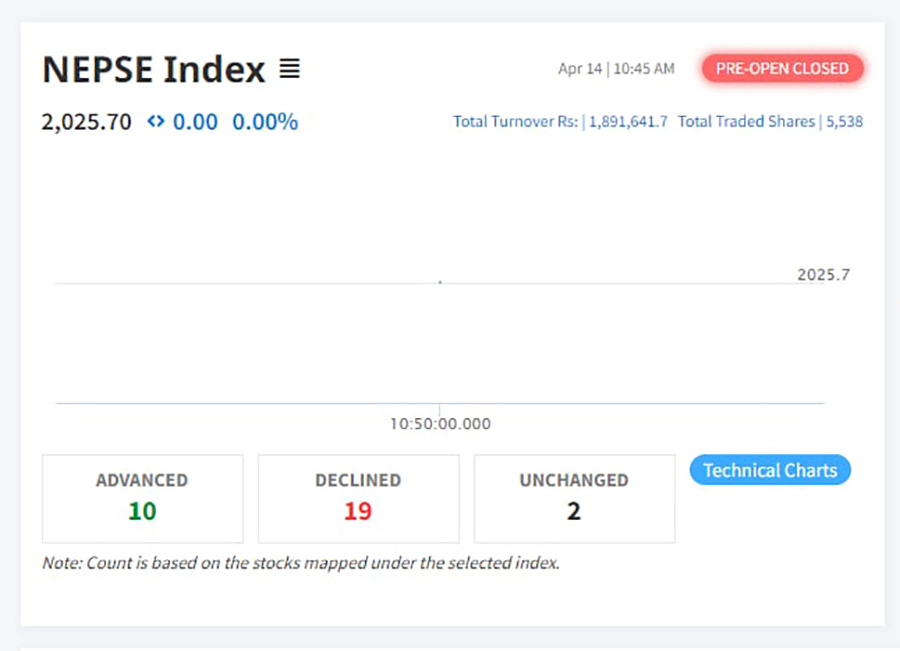Image resolution: width=900 pixels, height=651 pixels.
Task: Click the data point on the chart
Action: point(440,282)
